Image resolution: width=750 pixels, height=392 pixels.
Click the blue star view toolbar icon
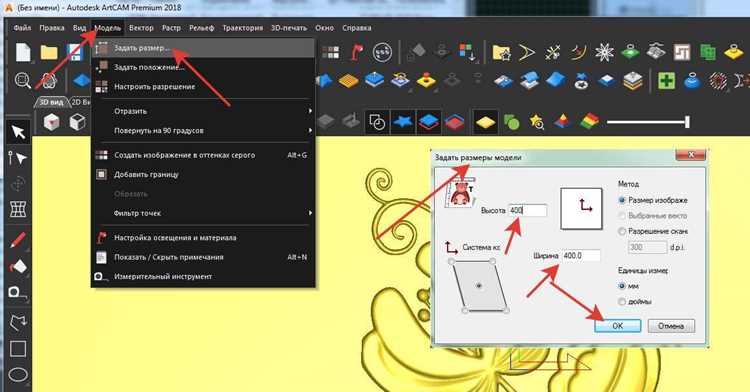click(x=403, y=122)
